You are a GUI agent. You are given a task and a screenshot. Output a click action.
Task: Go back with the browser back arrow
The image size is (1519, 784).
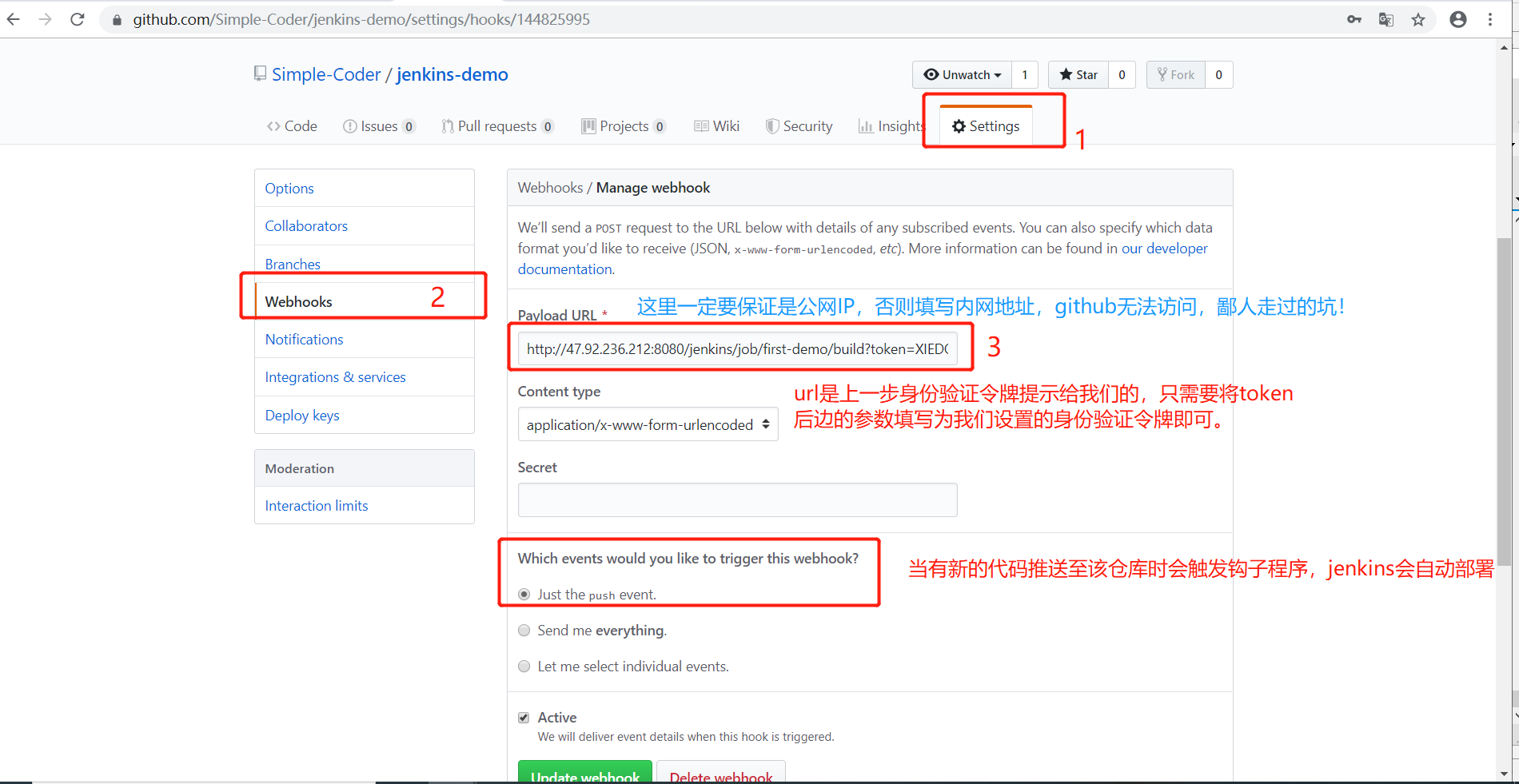[x=13, y=19]
